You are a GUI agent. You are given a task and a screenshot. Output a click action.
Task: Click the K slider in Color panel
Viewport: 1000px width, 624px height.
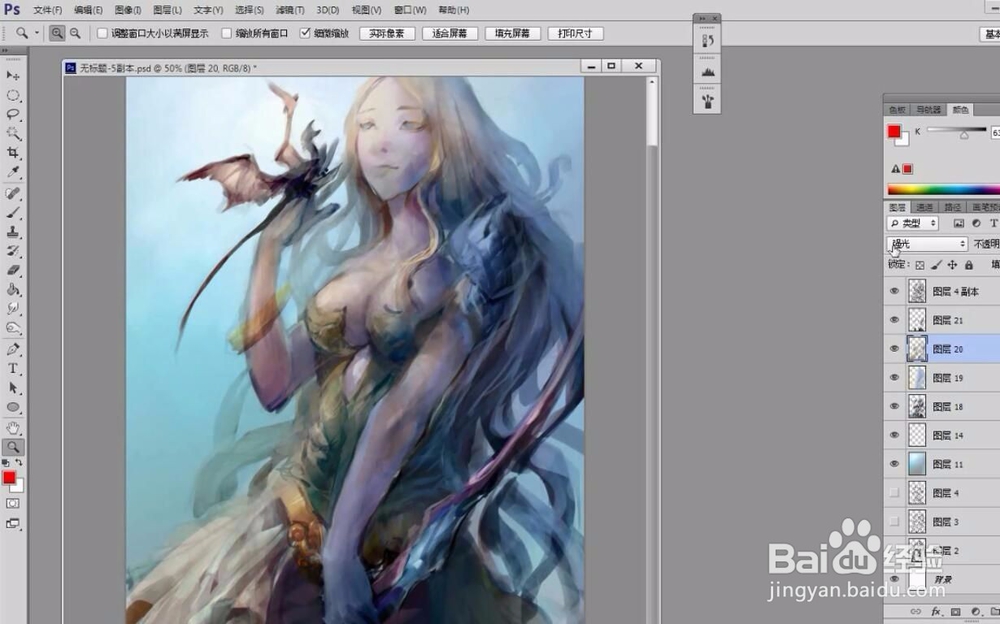pyautogui.click(x=957, y=131)
